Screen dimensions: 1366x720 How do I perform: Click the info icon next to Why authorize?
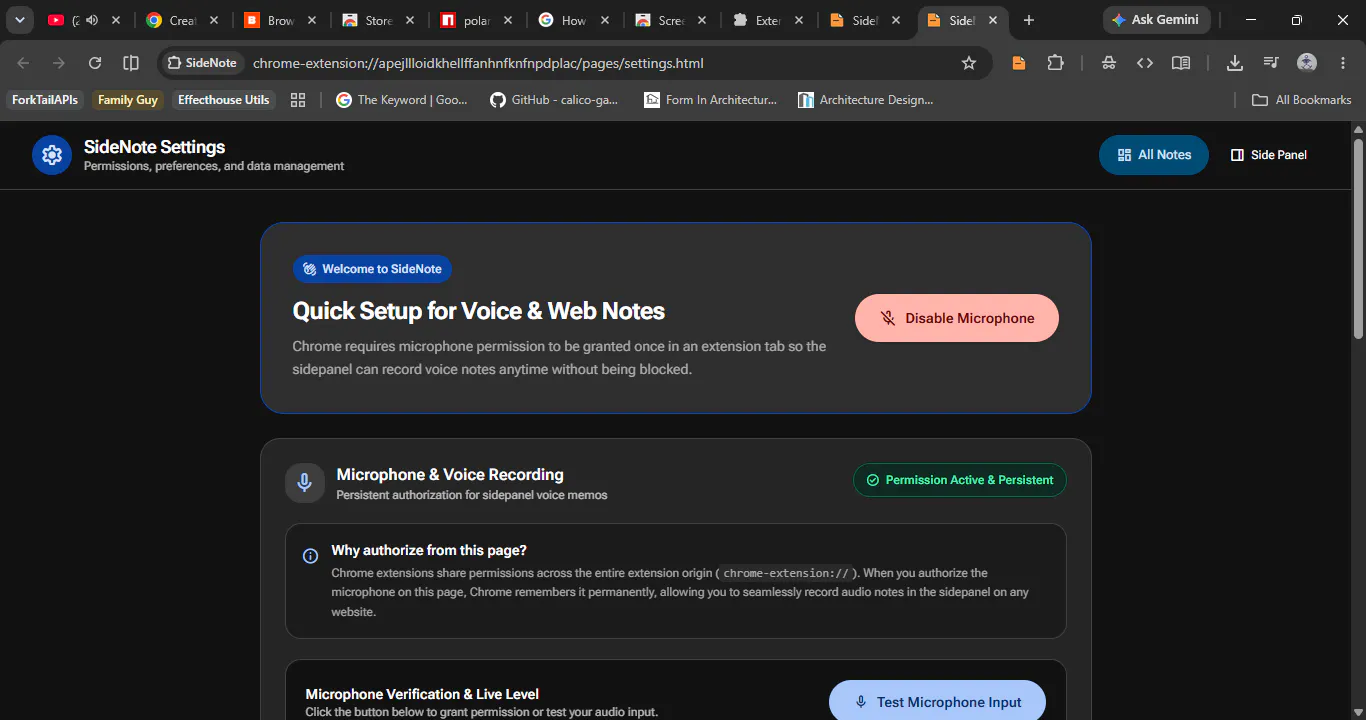pos(311,556)
